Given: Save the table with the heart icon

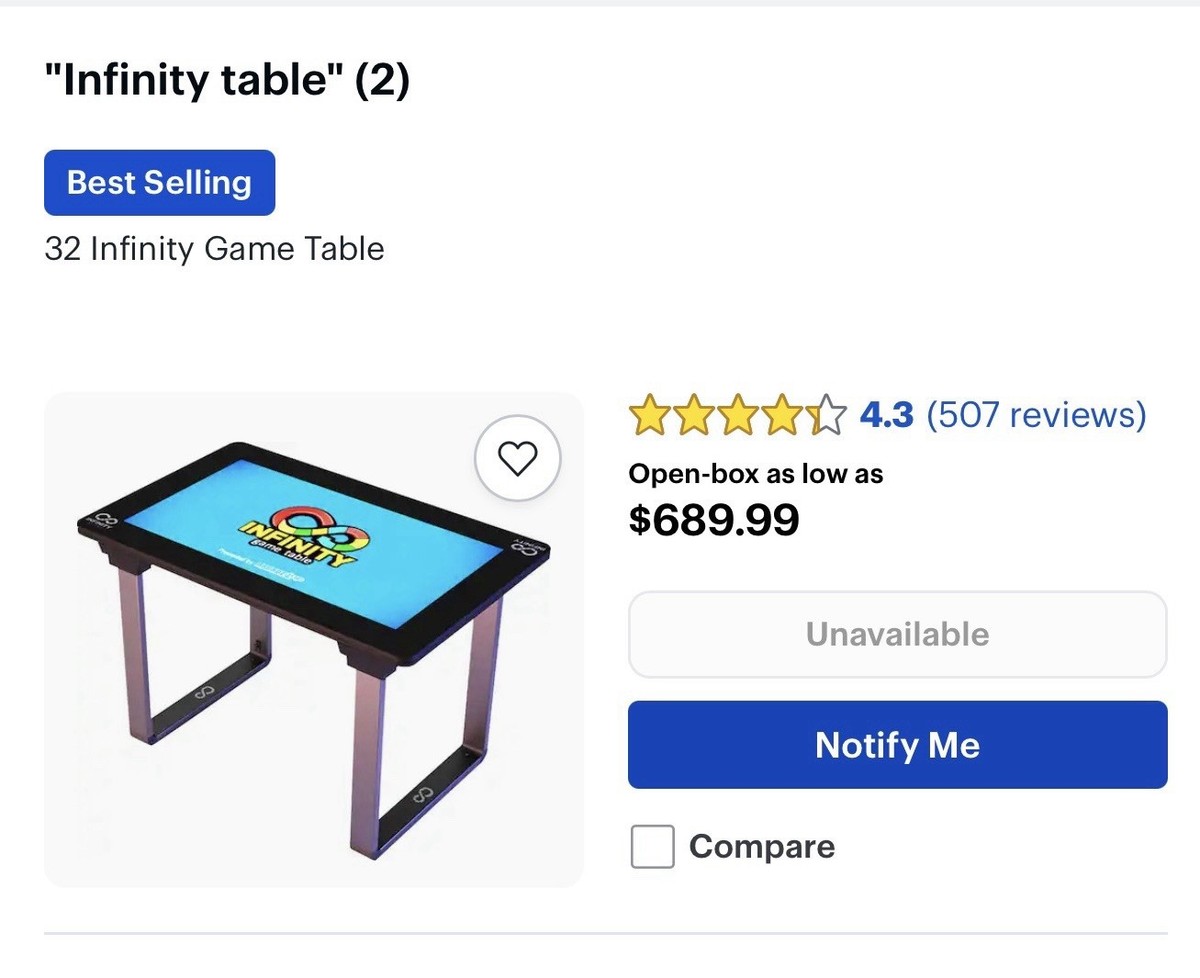Looking at the screenshot, I should point(517,458).
